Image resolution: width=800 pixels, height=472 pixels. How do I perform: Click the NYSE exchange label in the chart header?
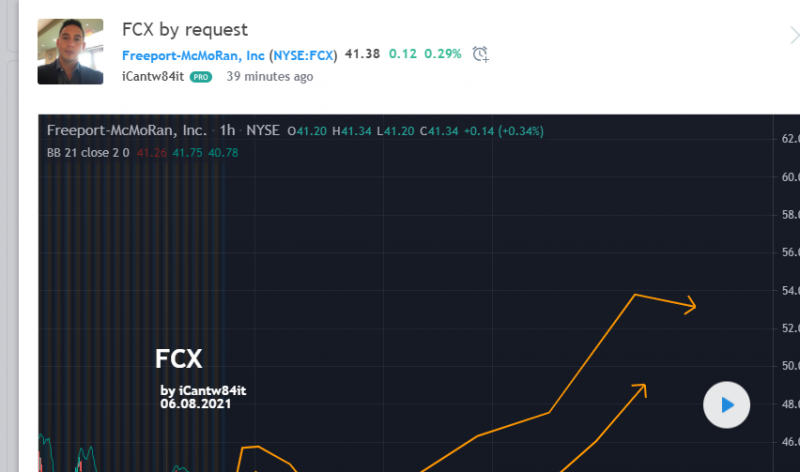263,131
